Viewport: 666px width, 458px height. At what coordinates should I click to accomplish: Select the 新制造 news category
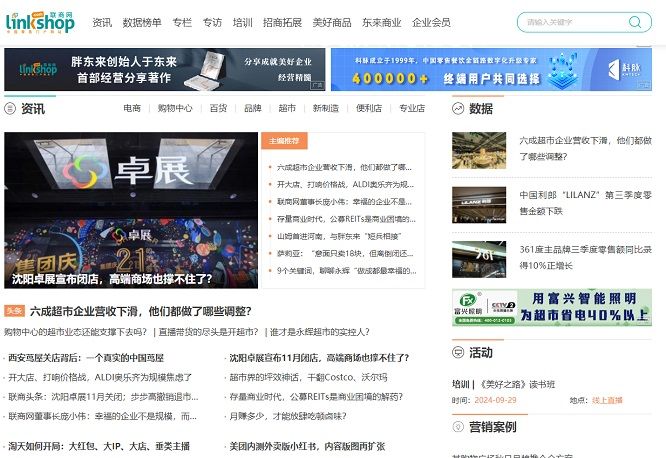pos(326,108)
